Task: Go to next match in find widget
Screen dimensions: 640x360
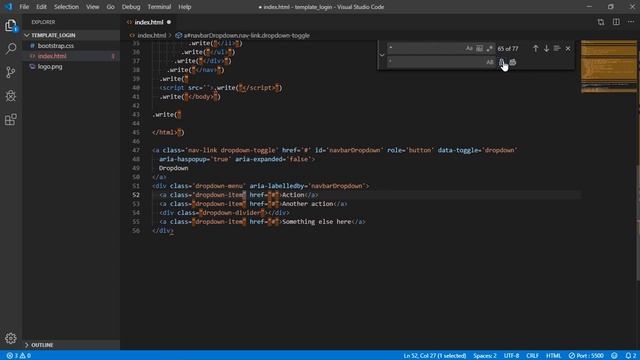Action: [546, 49]
